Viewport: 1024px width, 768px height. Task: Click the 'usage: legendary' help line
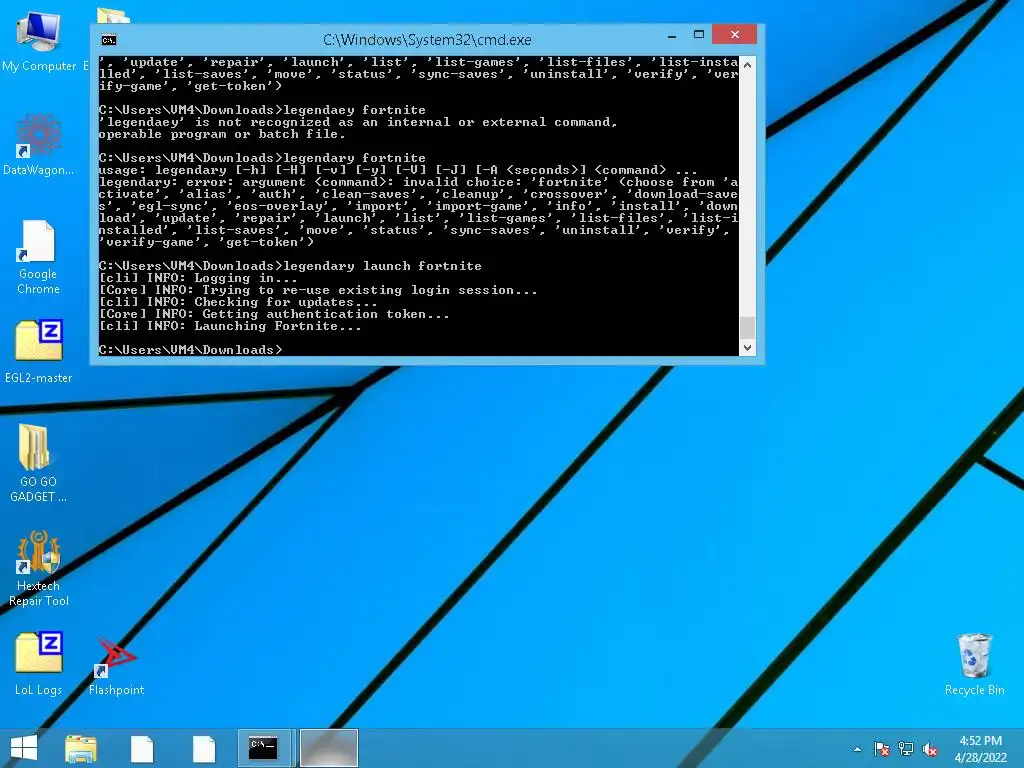click(398, 170)
